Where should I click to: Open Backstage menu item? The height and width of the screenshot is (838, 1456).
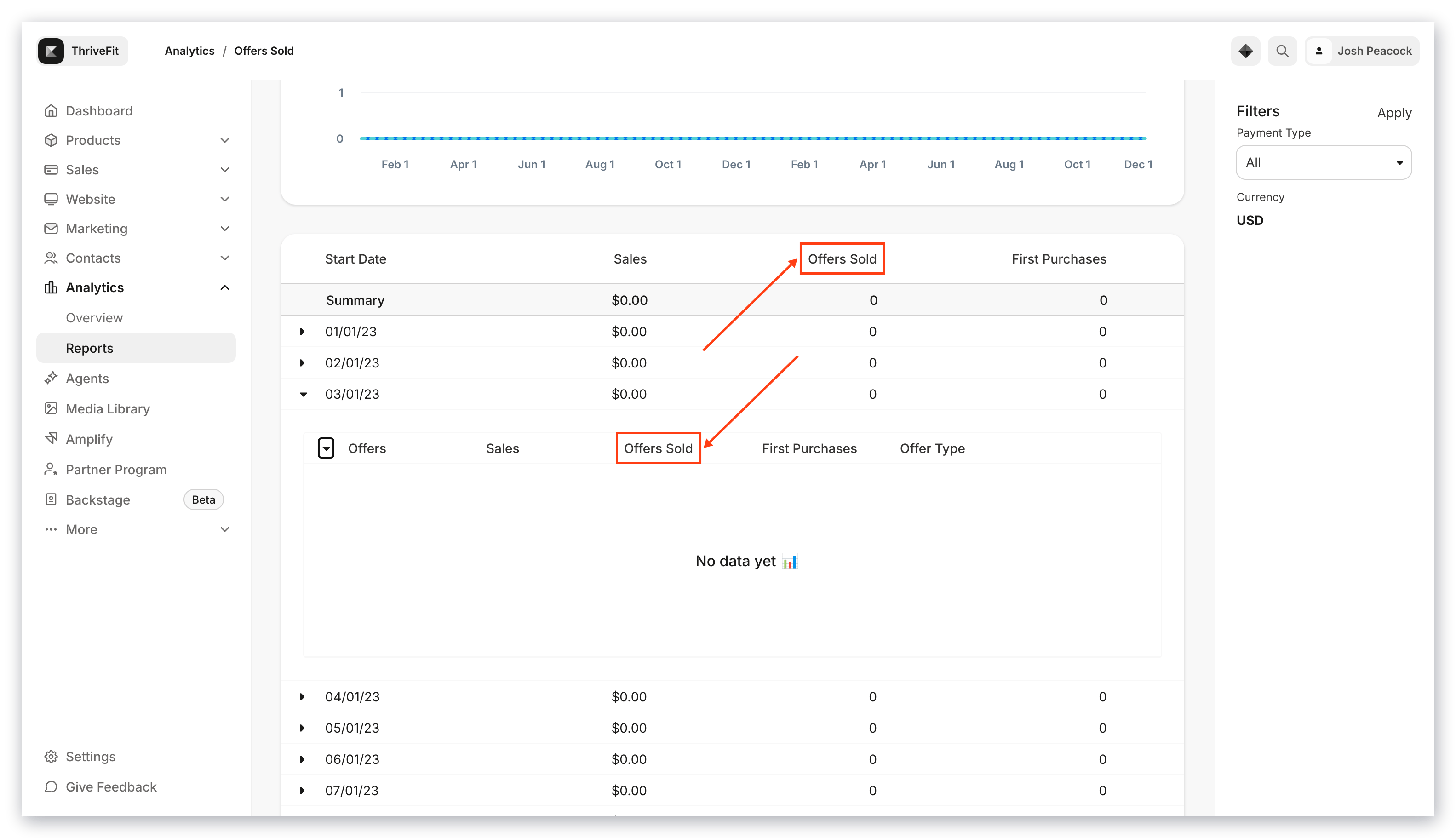tap(98, 499)
